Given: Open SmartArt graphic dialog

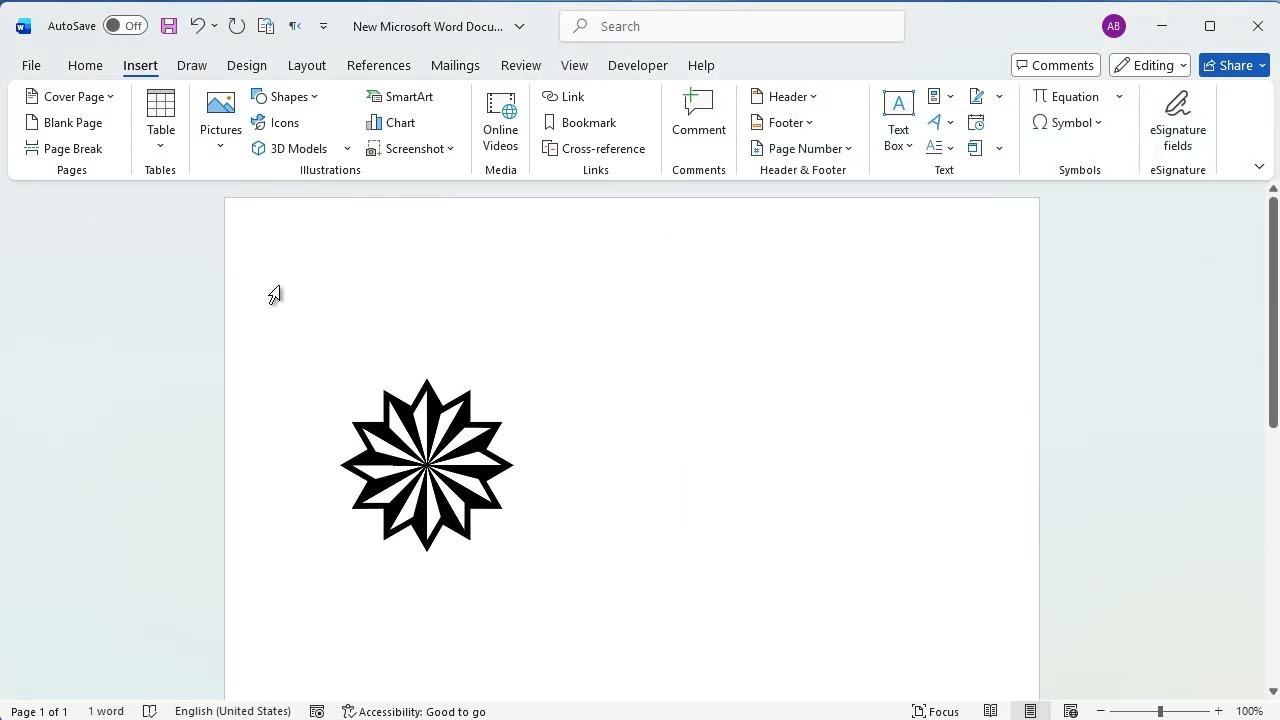Looking at the screenshot, I should pyautogui.click(x=399, y=96).
